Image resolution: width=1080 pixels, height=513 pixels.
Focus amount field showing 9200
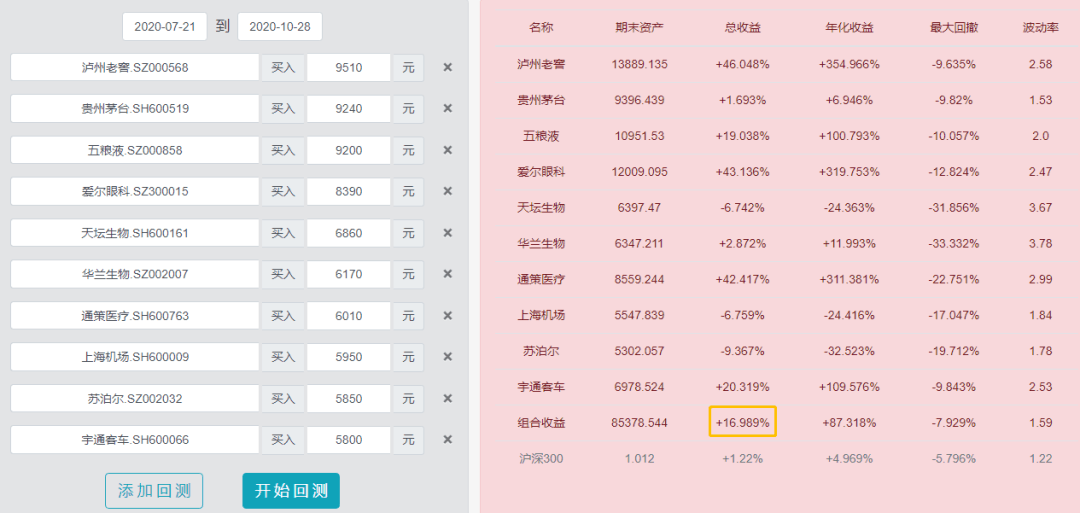(x=349, y=150)
